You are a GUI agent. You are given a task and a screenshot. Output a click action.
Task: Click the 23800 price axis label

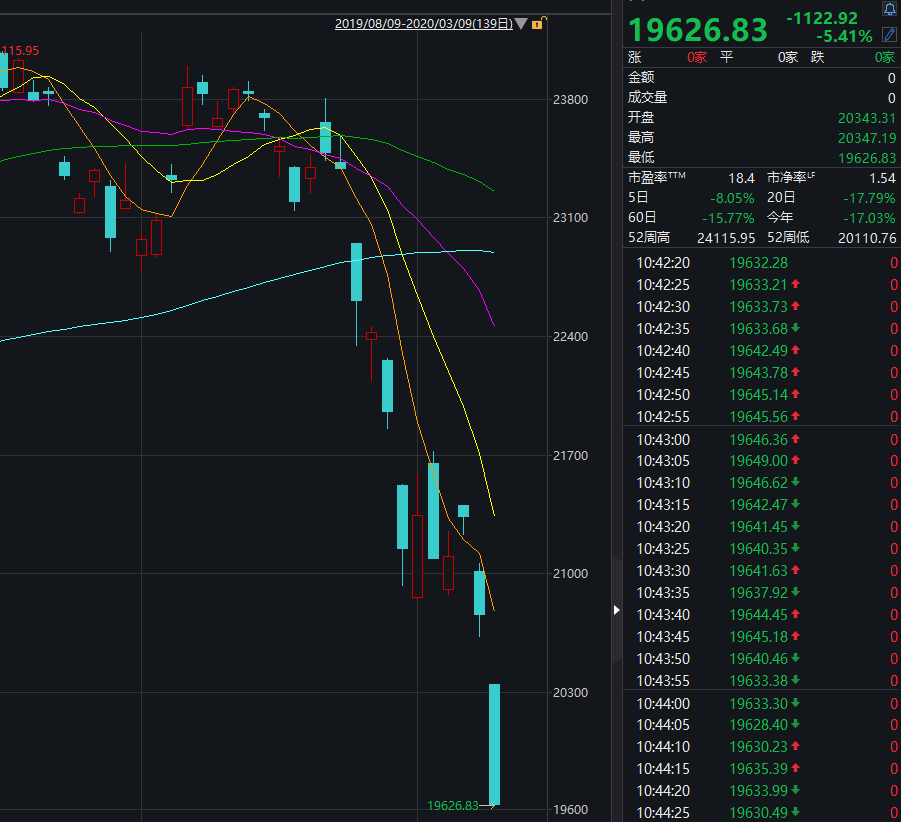click(x=570, y=99)
